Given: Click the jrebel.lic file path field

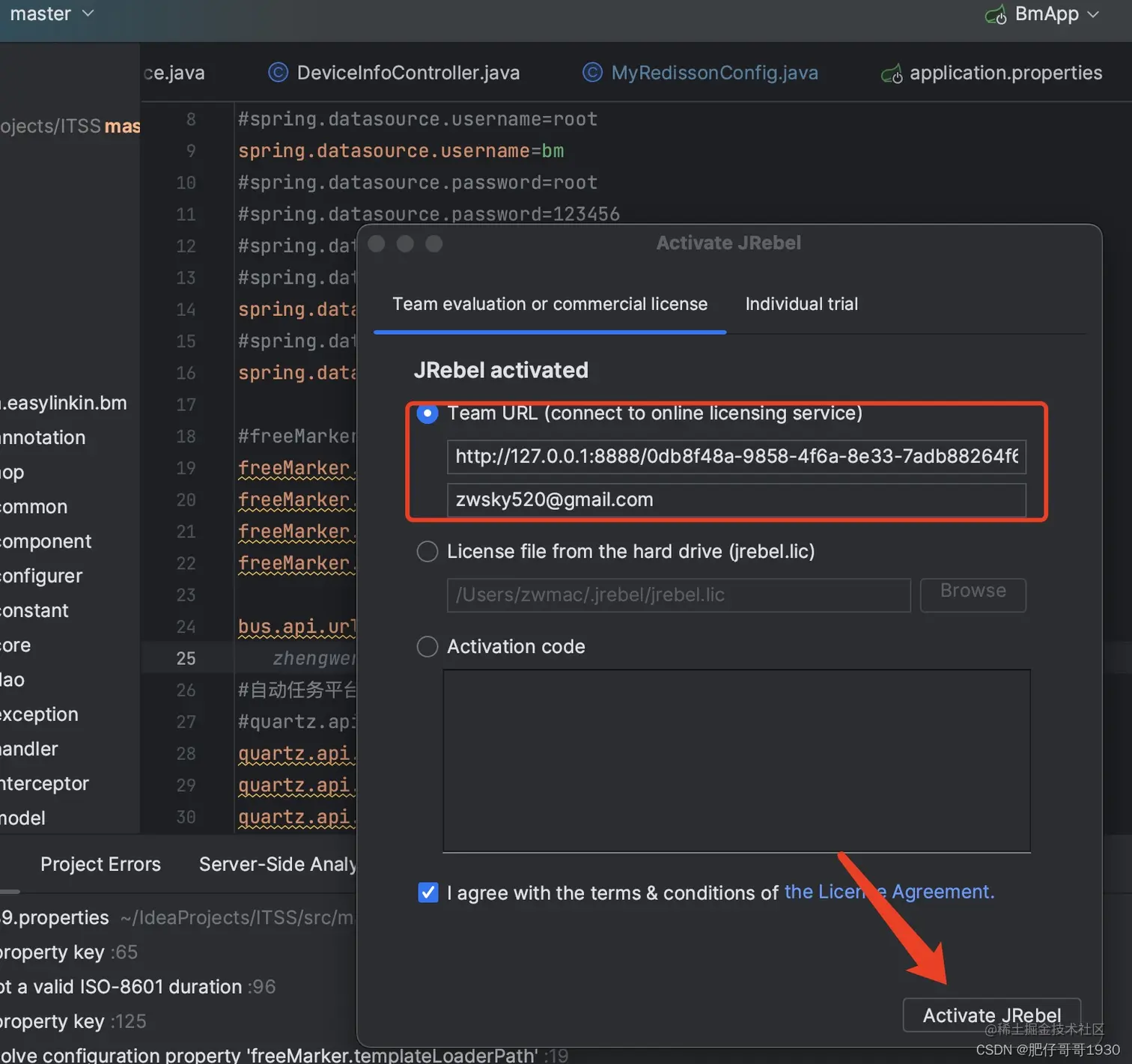Looking at the screenshot, I should click(678, 595).
